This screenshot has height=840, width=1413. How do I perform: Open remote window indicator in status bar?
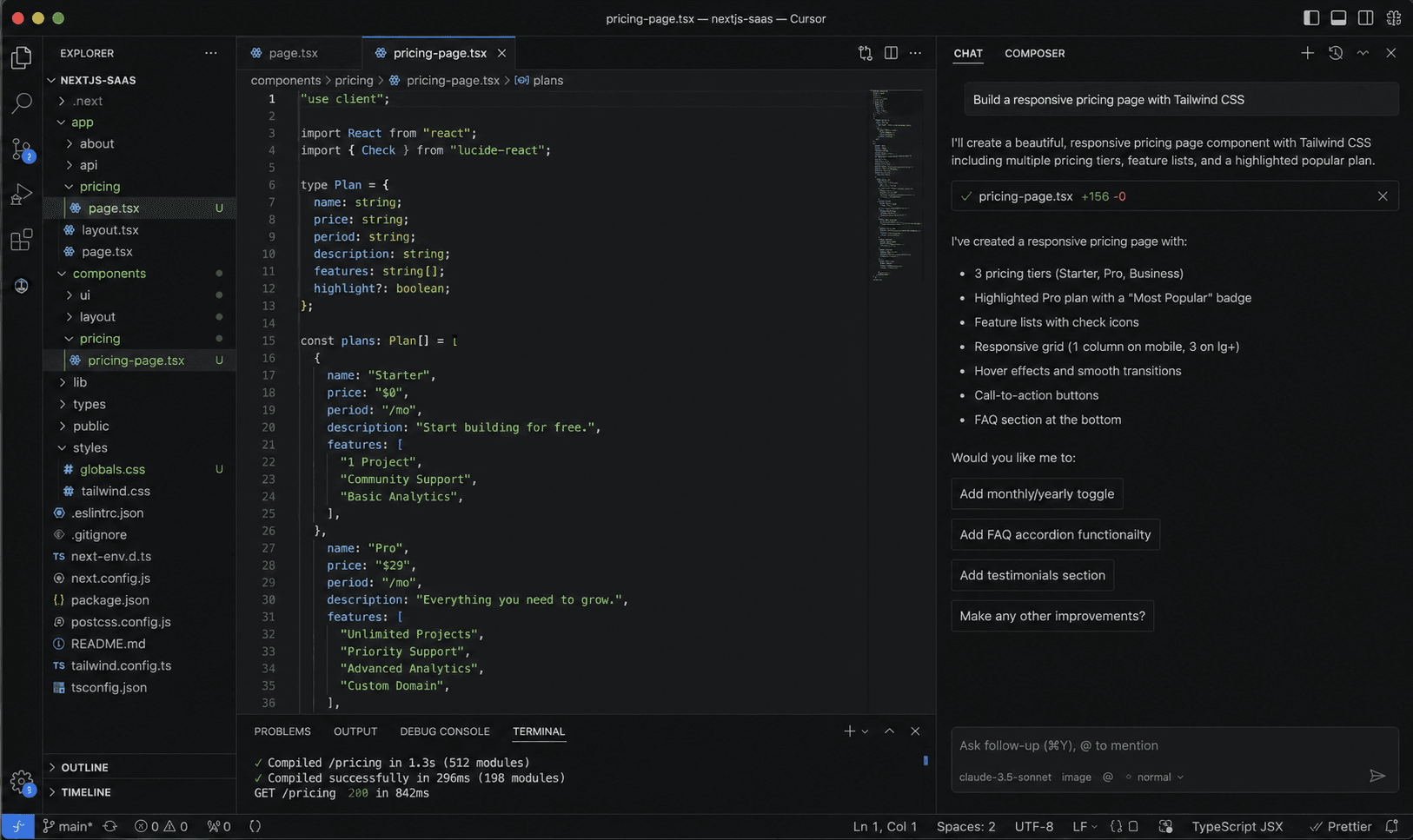click(17, 826)
